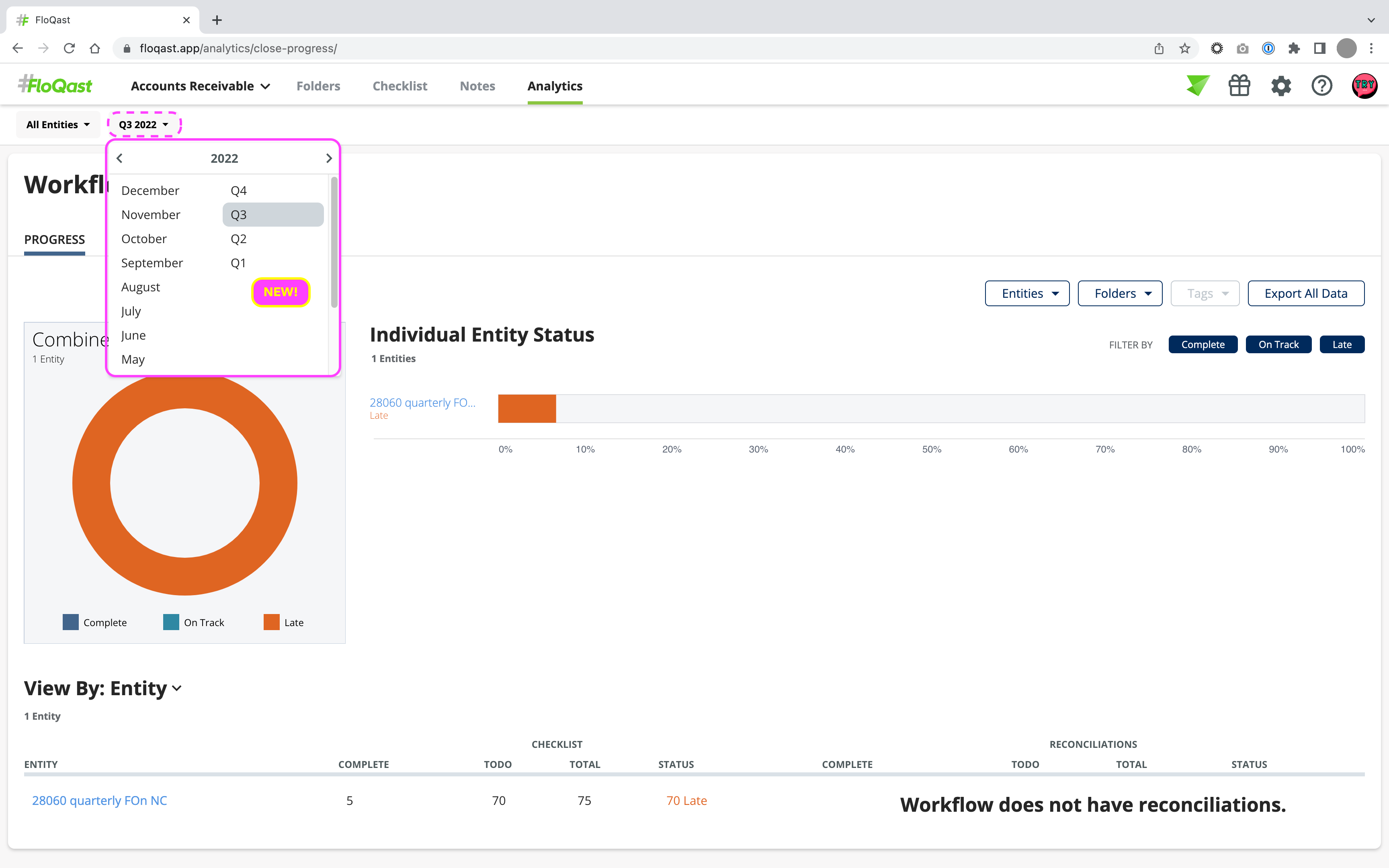Select August in the period picker
Screen dimensions: 1389x868
tap(141, 287)
